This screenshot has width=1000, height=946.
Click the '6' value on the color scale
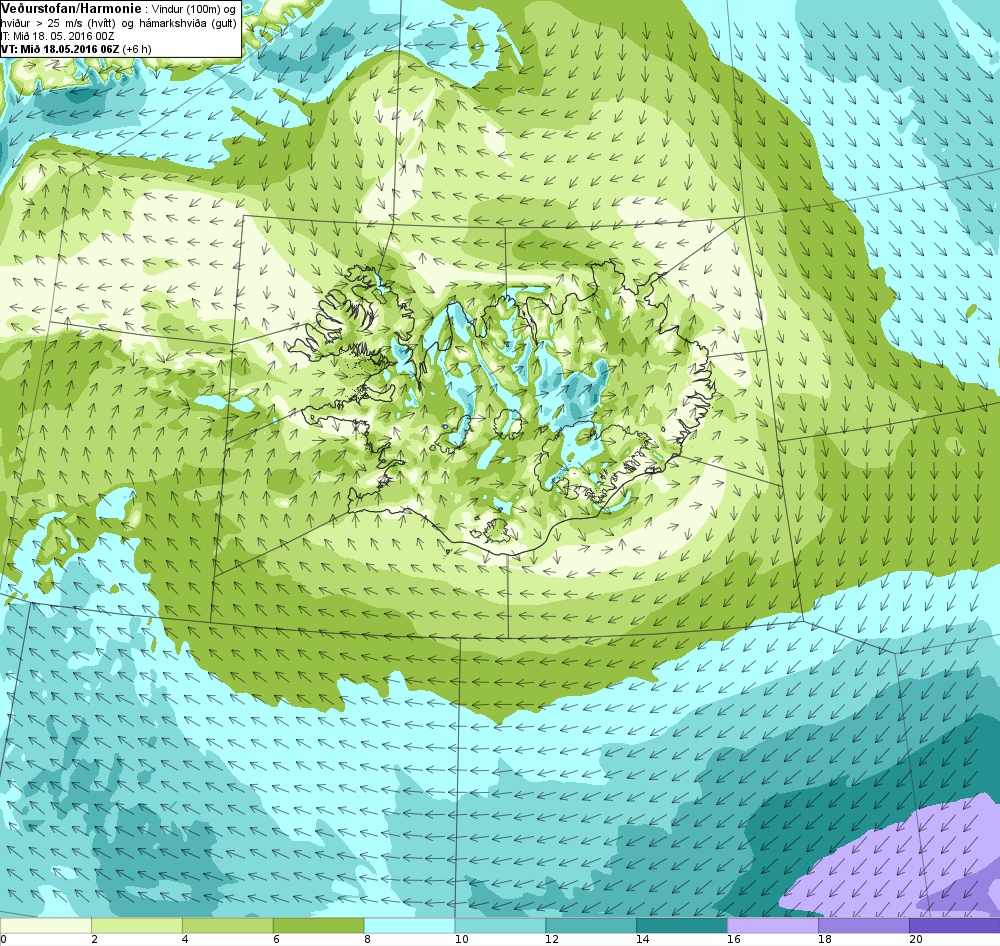pos(276,939)
